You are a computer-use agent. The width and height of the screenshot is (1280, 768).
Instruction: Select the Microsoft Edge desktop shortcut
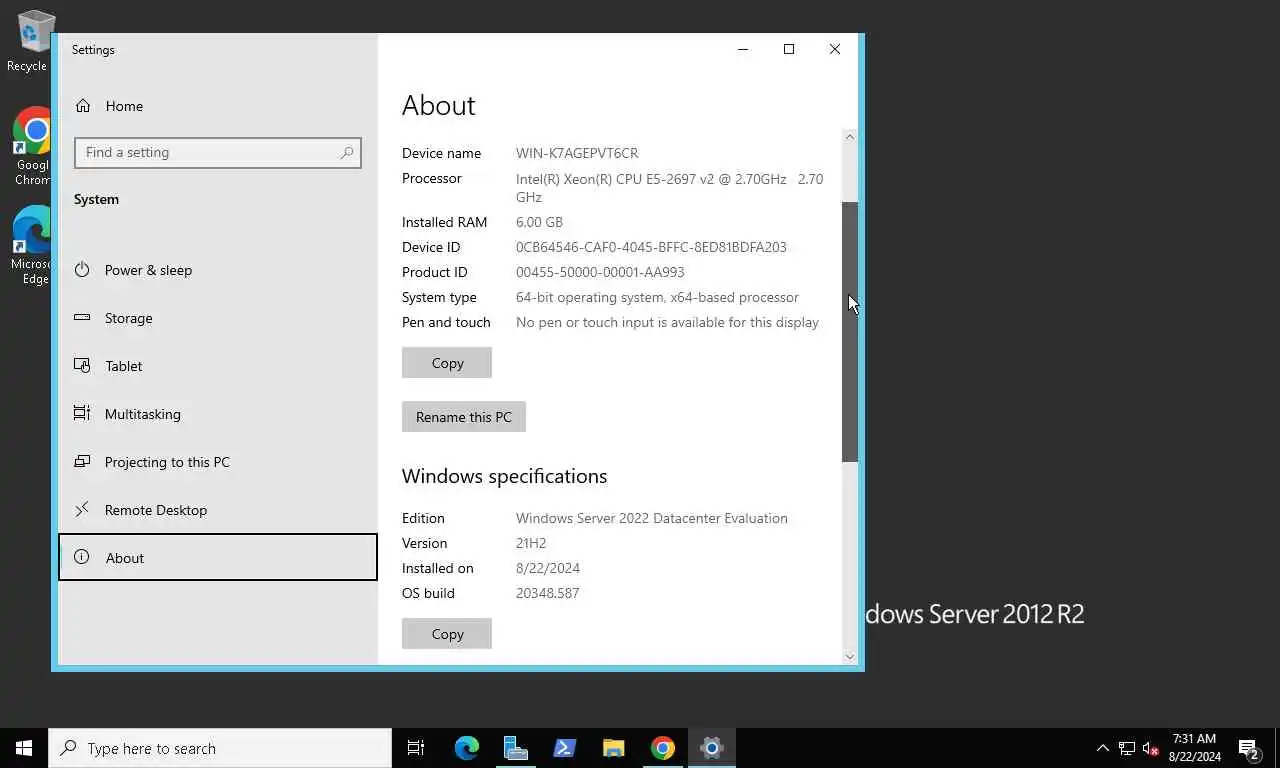point(30,246)
